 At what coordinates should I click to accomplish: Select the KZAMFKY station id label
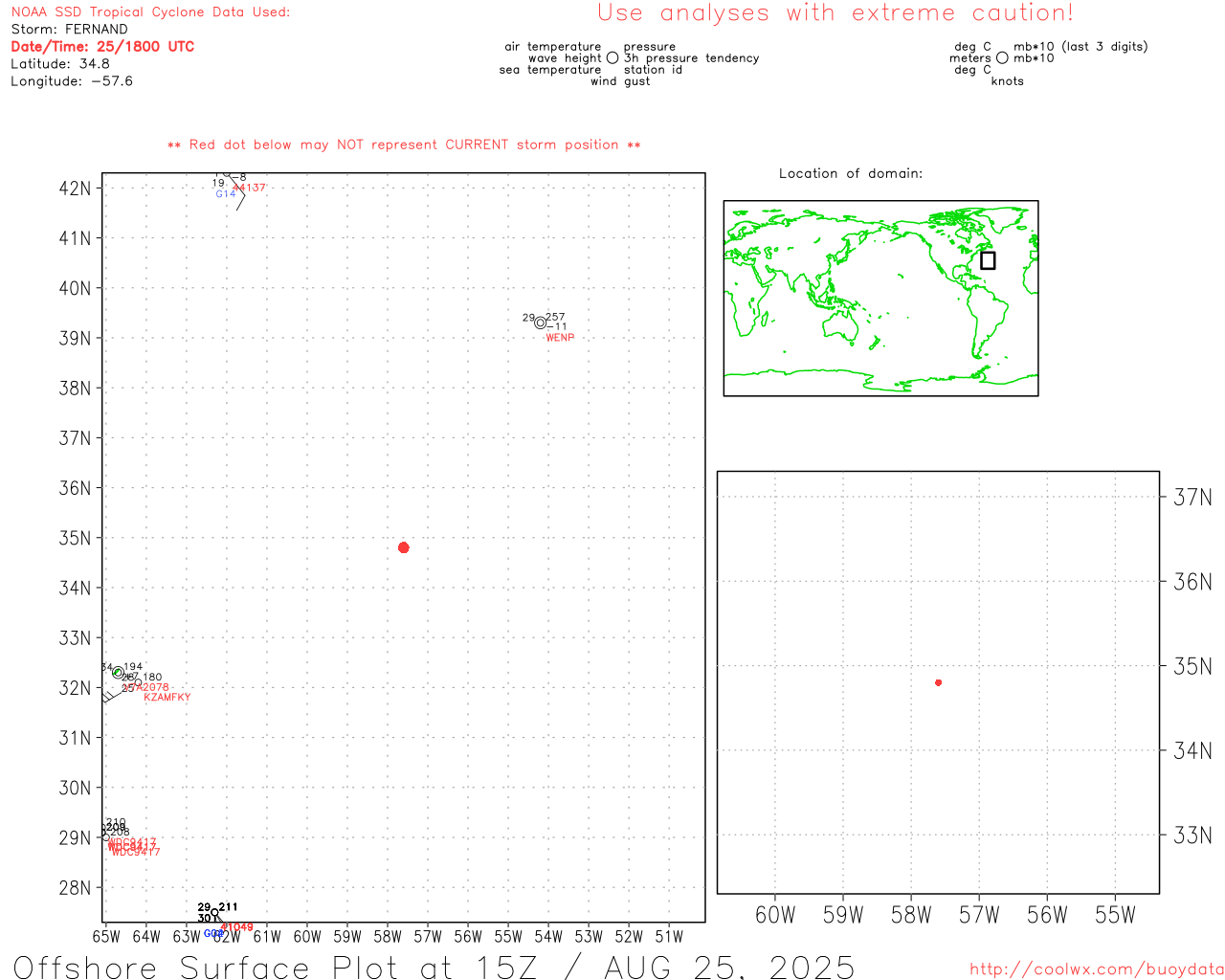coord(167,698)
